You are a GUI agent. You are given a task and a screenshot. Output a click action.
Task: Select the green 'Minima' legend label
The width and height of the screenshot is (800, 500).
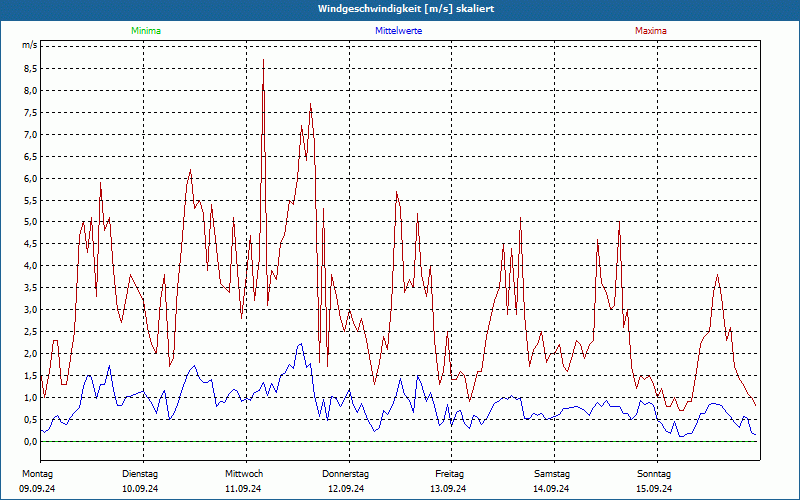click(x=146, y=31)
